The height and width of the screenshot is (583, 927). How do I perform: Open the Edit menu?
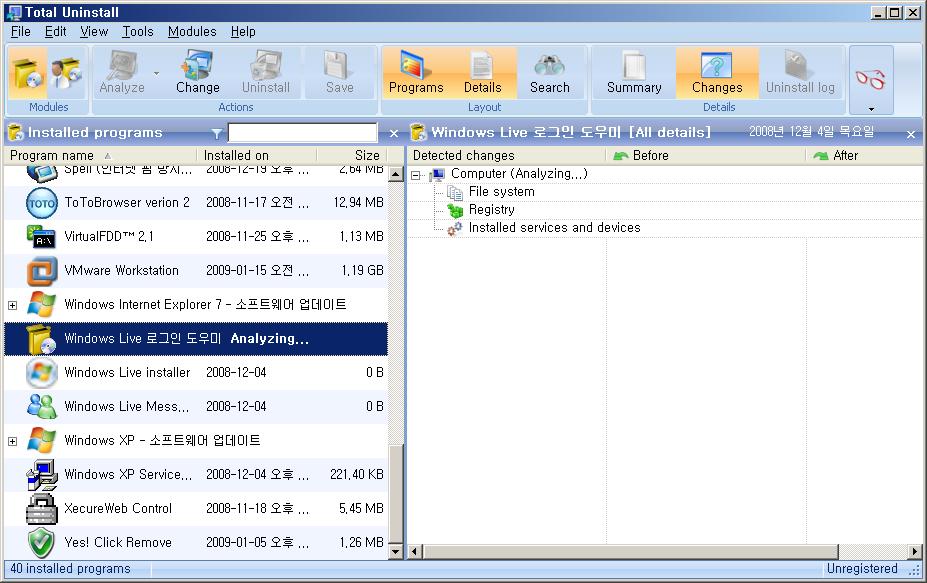coord(56,31)
